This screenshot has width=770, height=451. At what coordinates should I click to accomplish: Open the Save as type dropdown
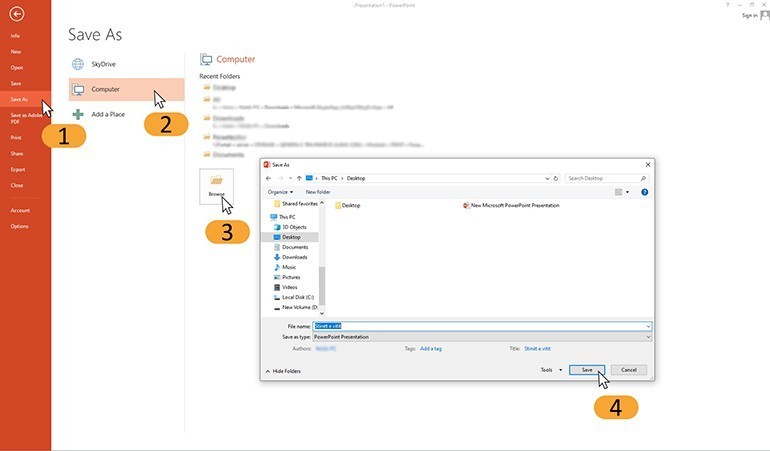tap(482, 337)
